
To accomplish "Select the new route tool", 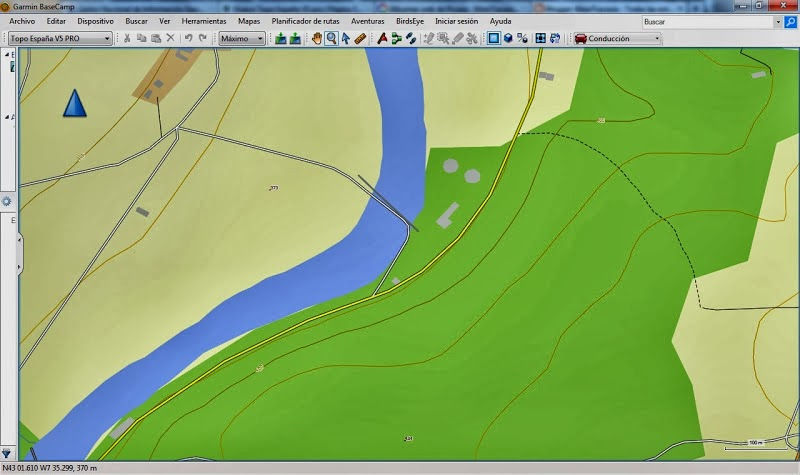I will 396,38.
